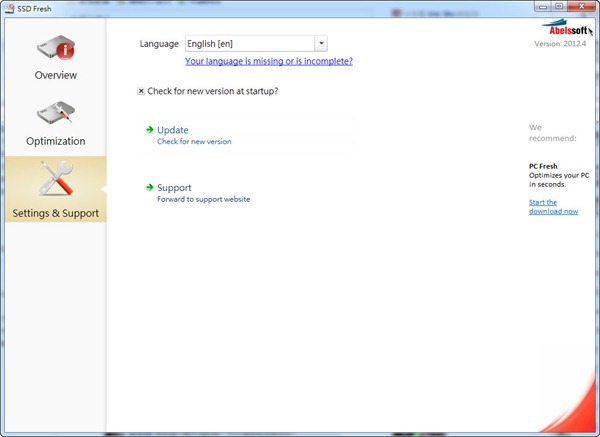Click the Update link text
The height and width of the screenshot is (437, 600).
pyautogui.click(x=172, y=130)
